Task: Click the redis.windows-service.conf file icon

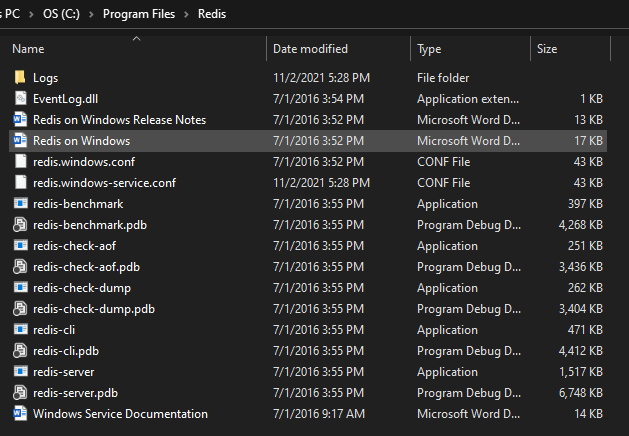Action: pos(20,183)
